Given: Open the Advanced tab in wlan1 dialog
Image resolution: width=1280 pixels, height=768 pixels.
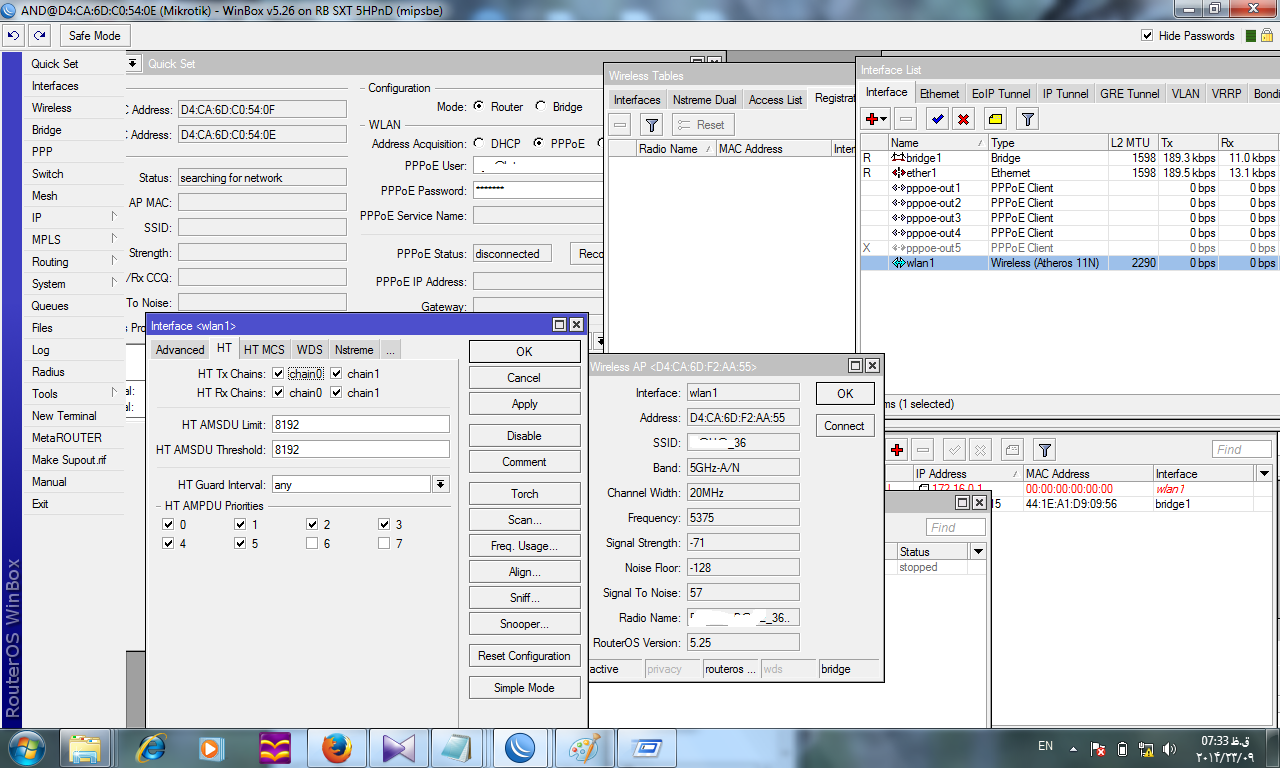Looking at the screenshot, I should click(x=180, y=350).
